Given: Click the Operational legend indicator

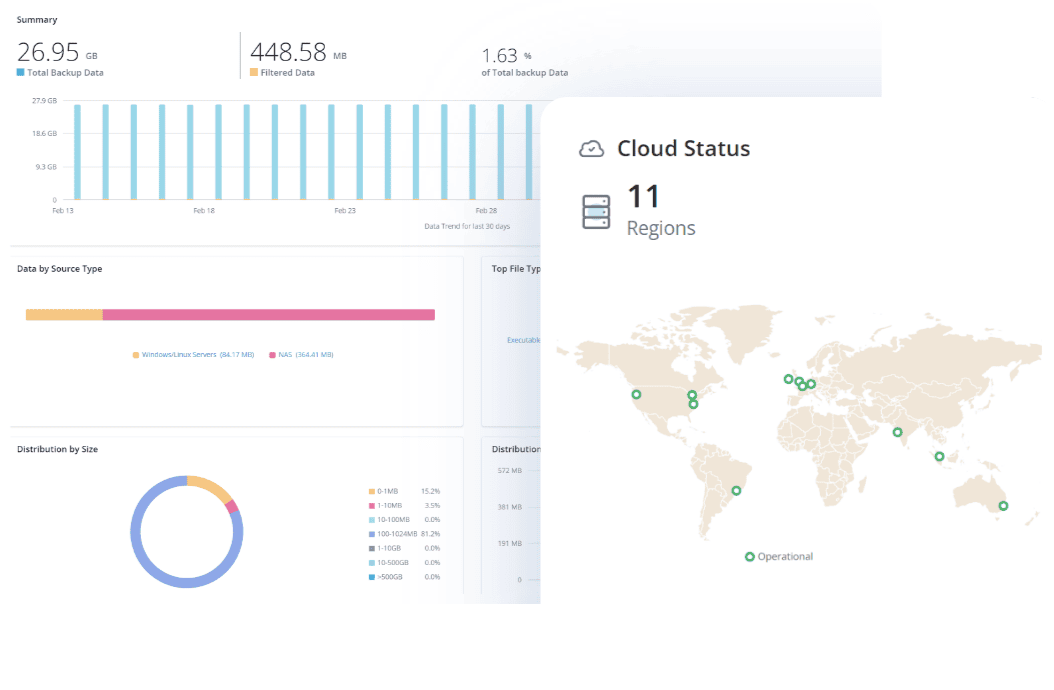Looking at the screenshot, I should coord(749,557).
